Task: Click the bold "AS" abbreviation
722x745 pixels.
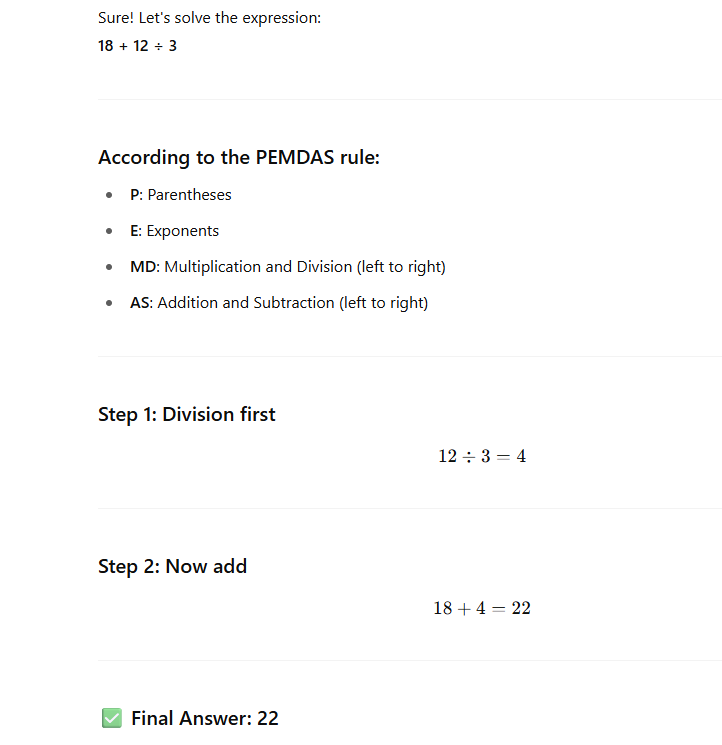Action: tap(140, 303)
